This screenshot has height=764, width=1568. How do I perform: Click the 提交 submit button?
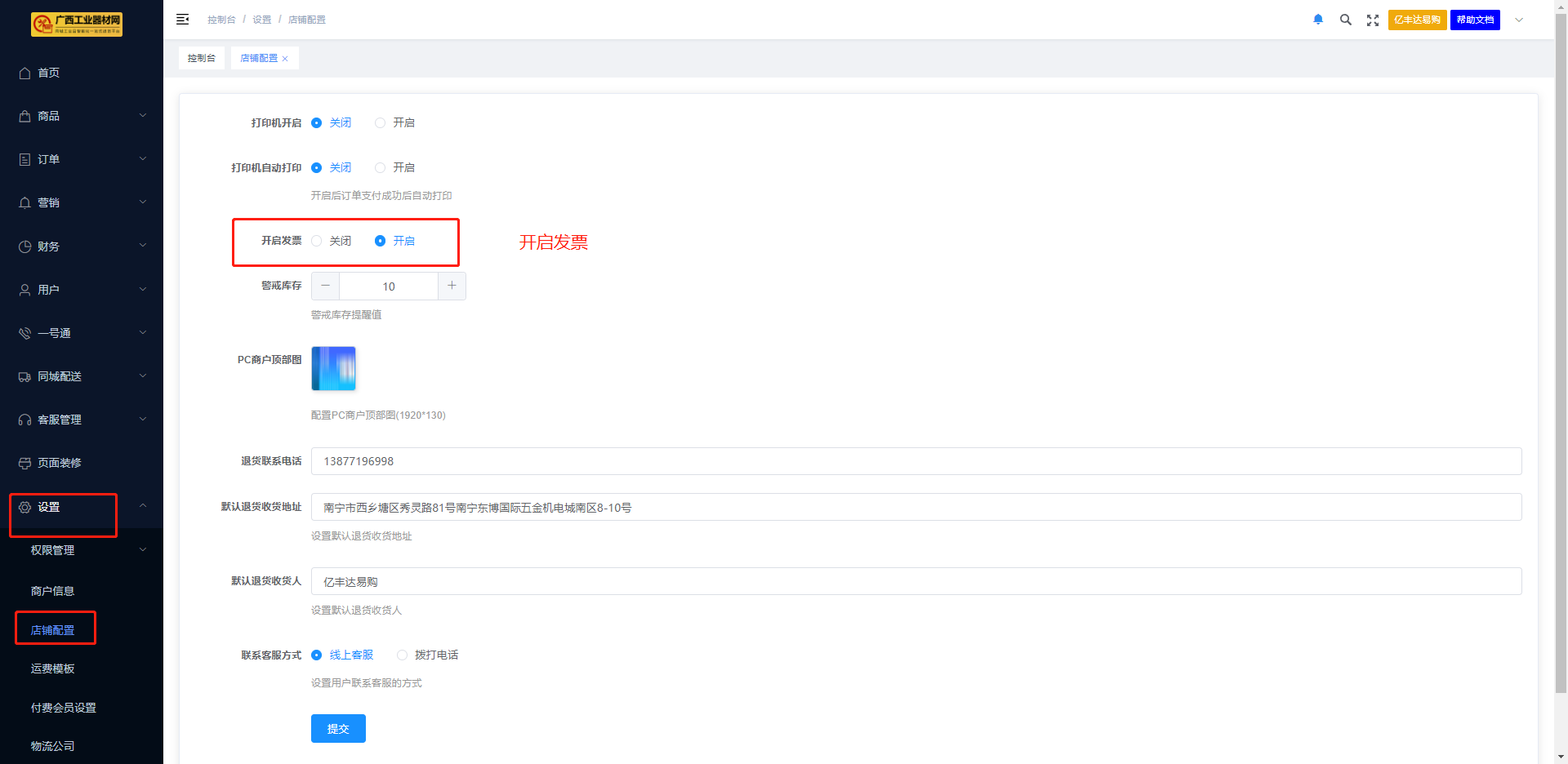coord(338,729)
